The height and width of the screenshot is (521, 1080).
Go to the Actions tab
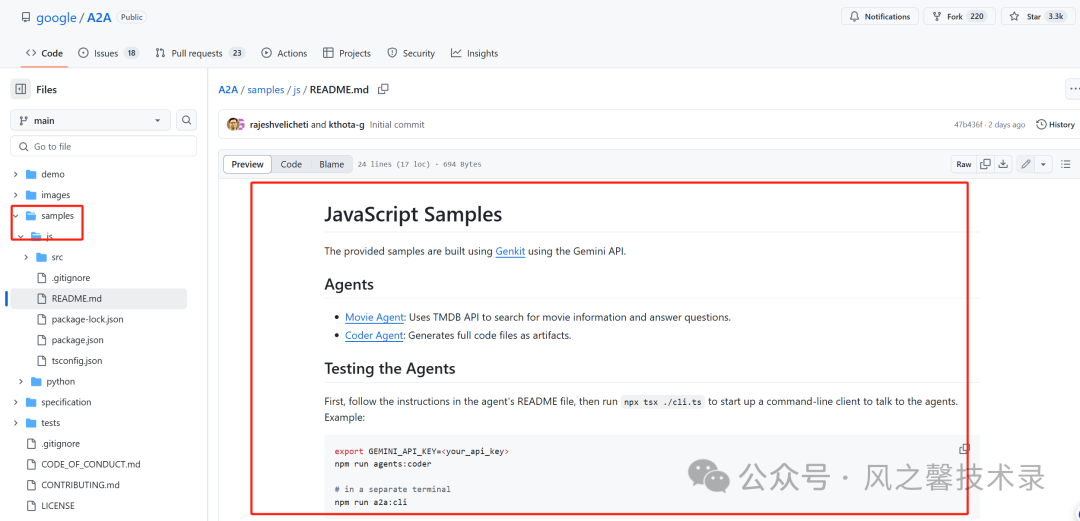[284, 53]
